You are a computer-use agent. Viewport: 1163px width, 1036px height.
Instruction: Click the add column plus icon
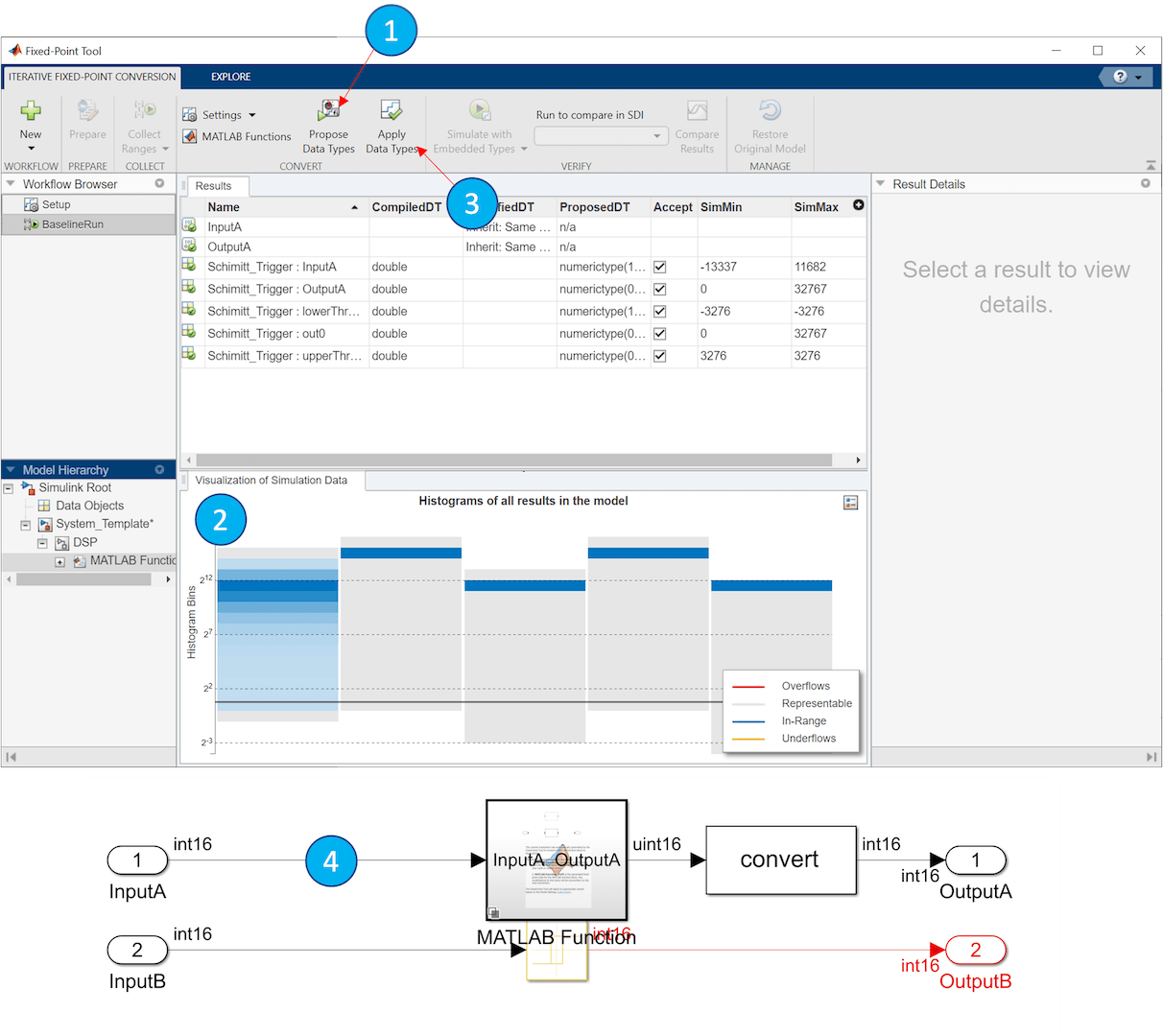click(x=858, y=205)
